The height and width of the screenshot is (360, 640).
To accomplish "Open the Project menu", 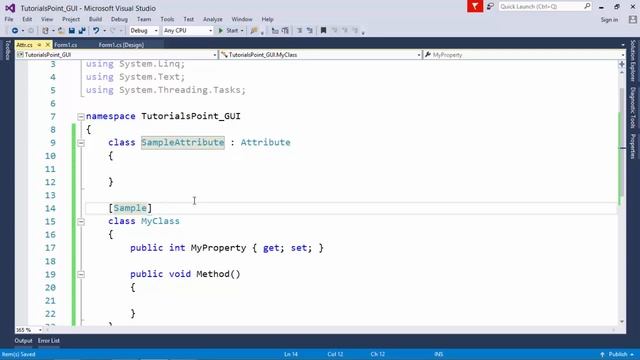I will pos(71,19).
